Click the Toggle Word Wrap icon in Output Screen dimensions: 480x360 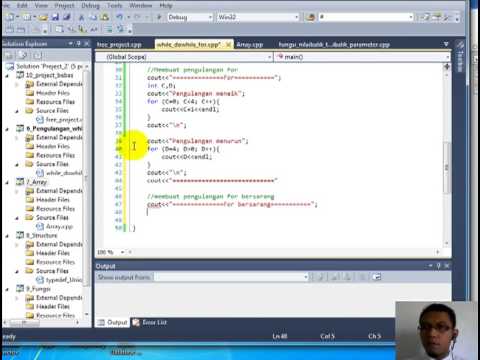(377, 277)
